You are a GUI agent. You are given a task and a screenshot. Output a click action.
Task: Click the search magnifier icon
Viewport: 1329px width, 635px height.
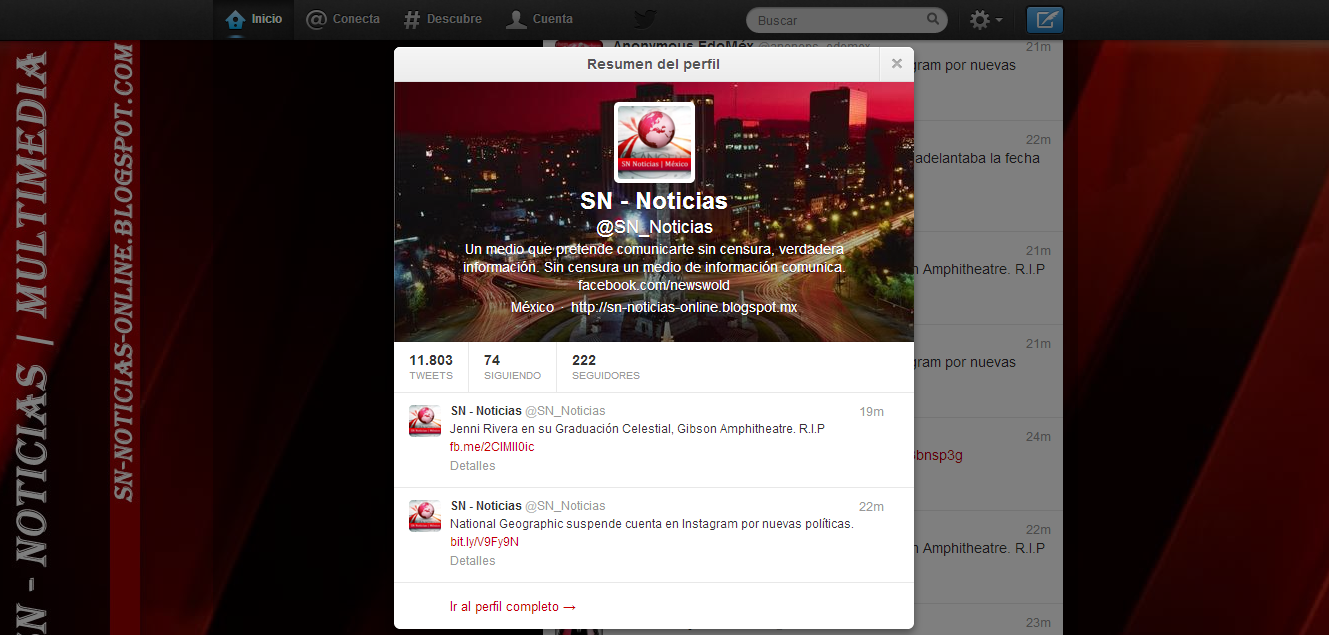click(933, 19)
